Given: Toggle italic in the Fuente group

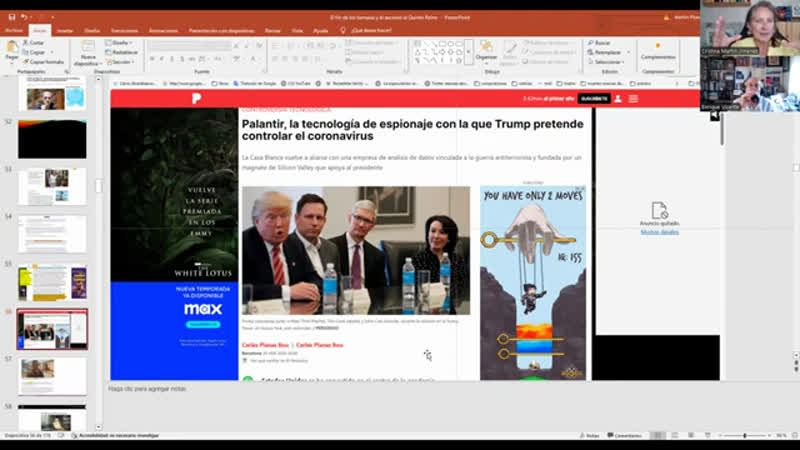Looking at the screenshot, I should [x=162, y=59].
